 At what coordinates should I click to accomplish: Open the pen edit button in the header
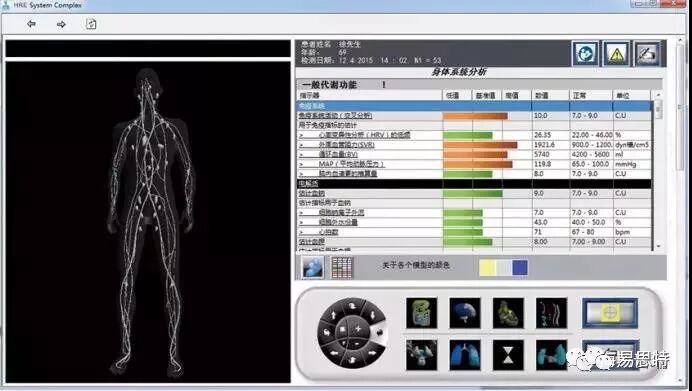coord(647,54)
